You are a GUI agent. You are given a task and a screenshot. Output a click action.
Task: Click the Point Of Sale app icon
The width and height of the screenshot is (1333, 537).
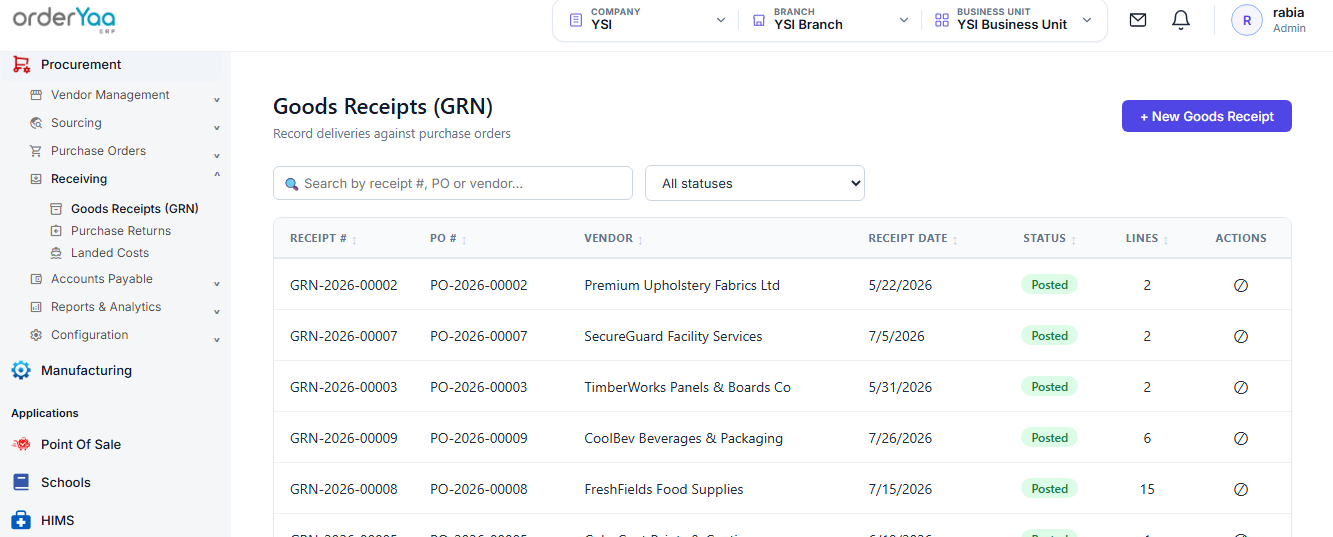[x=21, y=444]
